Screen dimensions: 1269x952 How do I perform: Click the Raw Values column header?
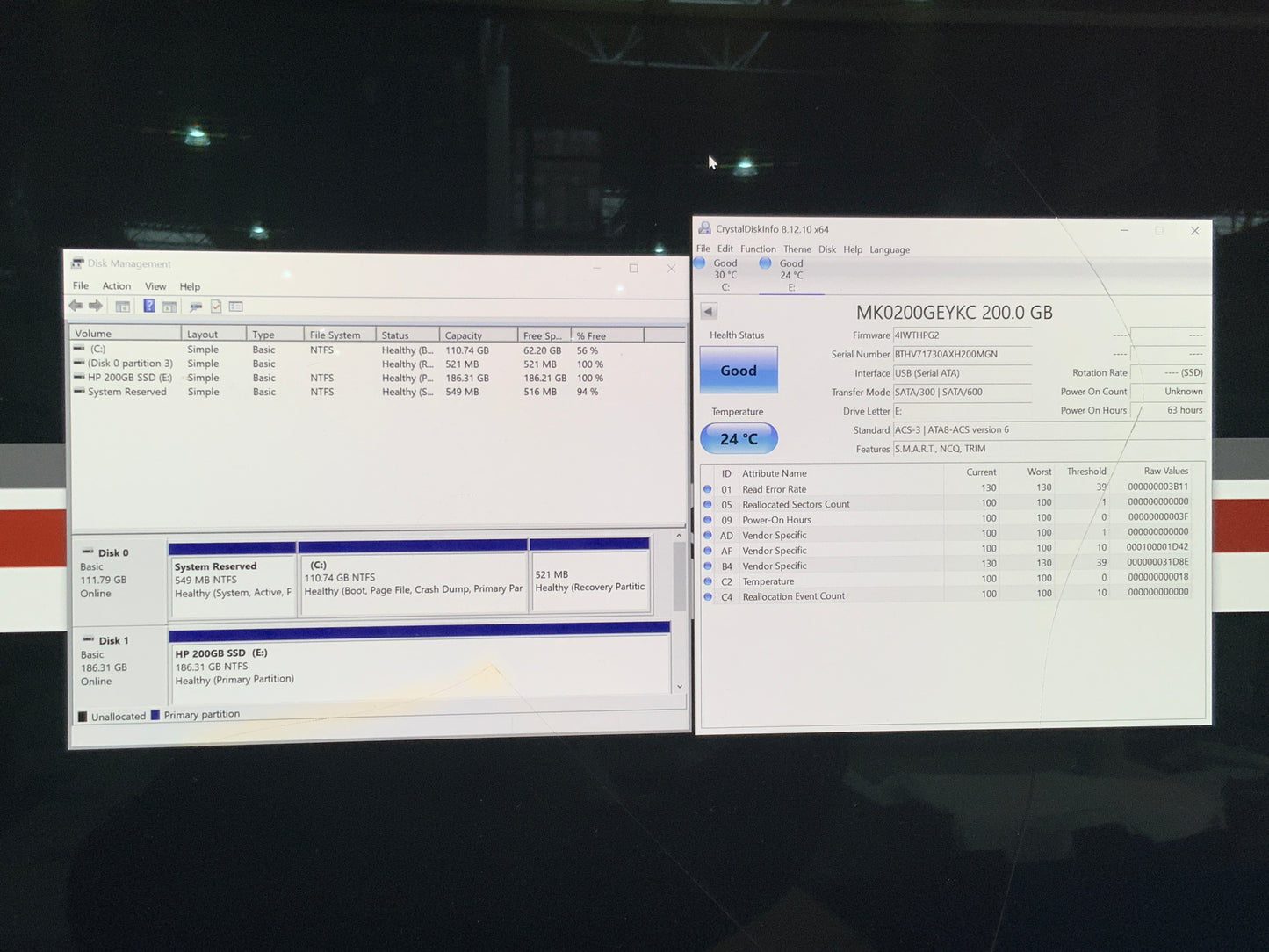(x=1165, y=471)
